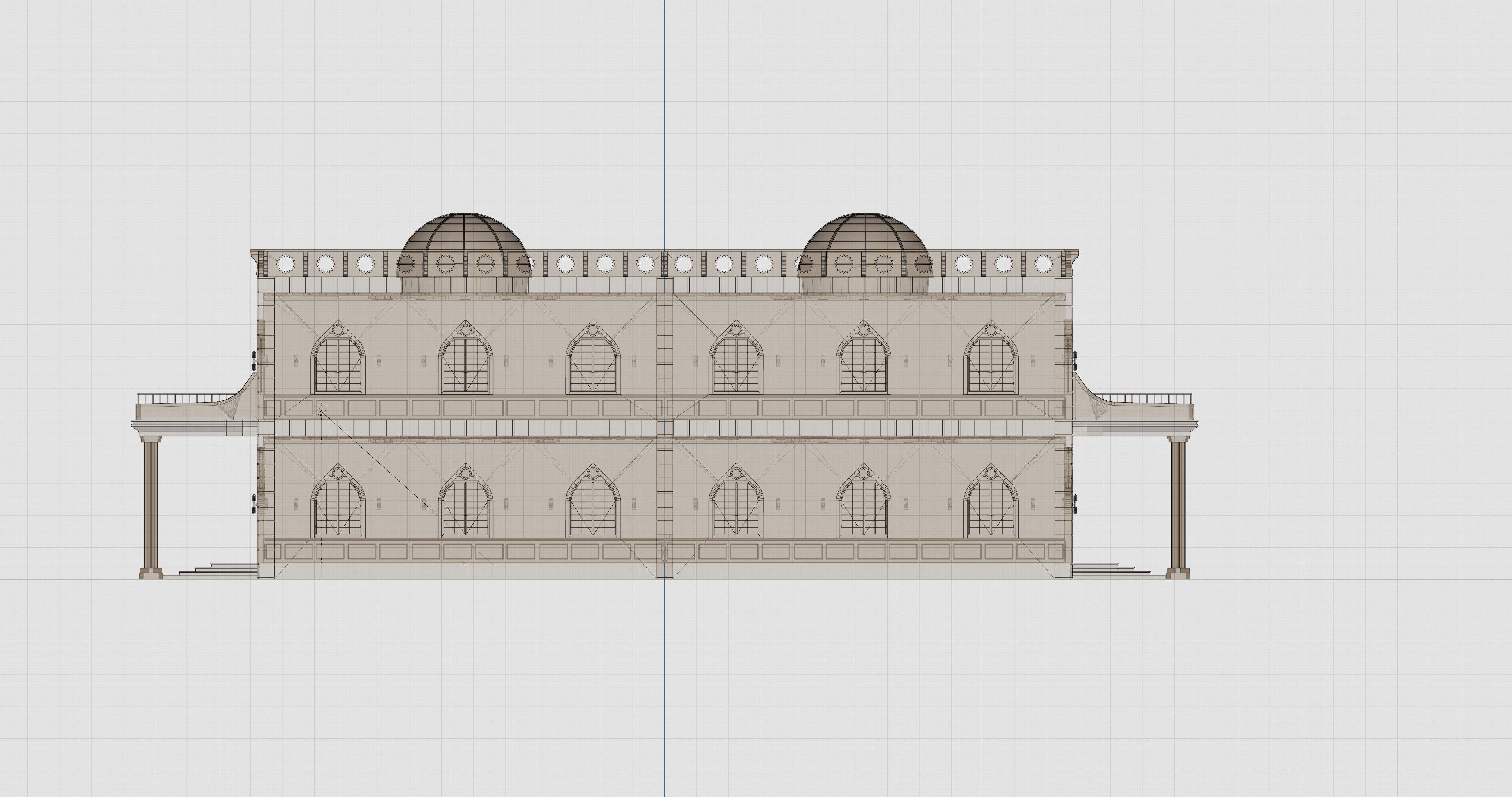1512x797 pixels.
Task: Click the upper wall lantern on left edge
Action: [254, 360]
